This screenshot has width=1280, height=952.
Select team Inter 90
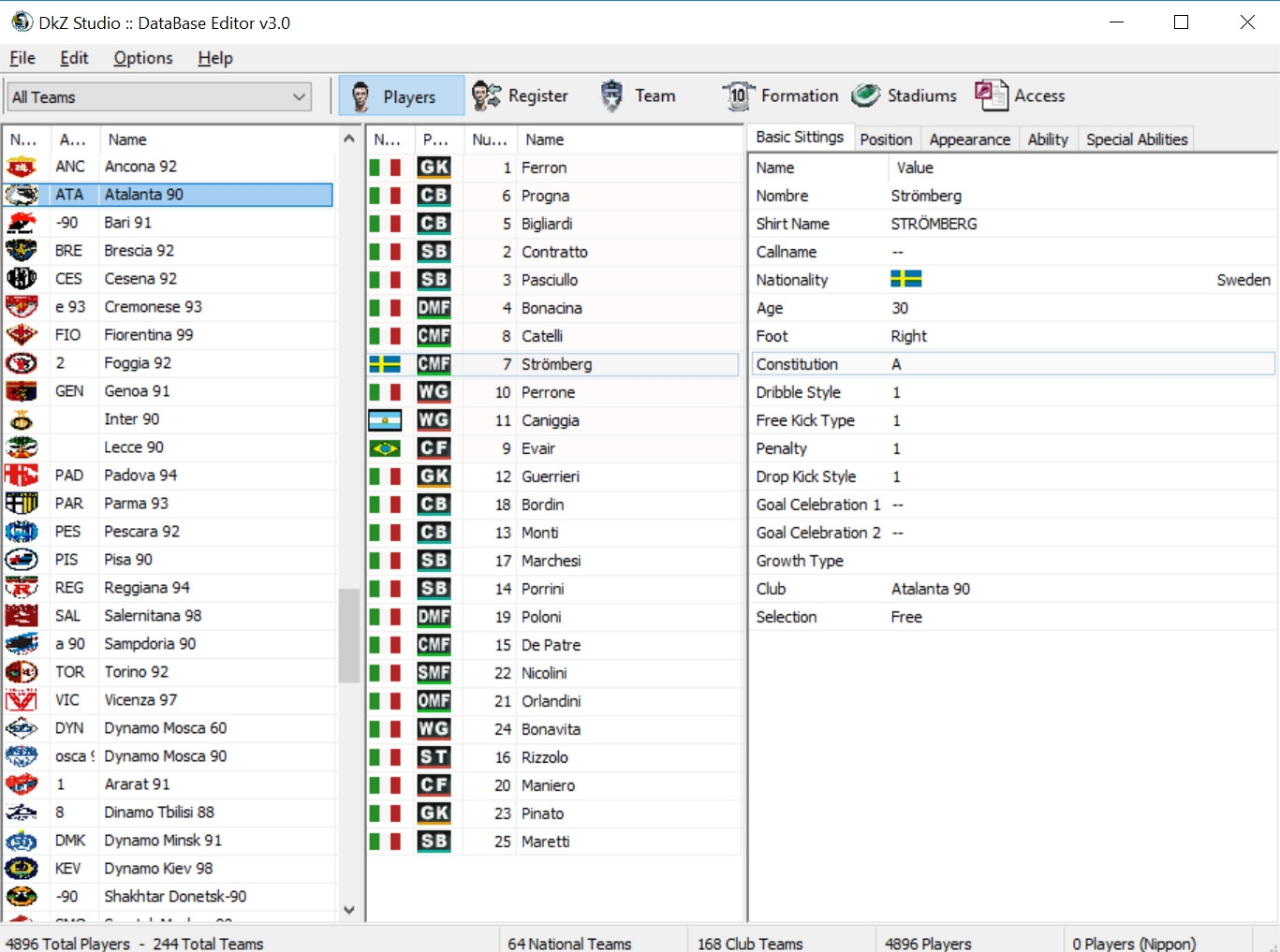[169, 419]
